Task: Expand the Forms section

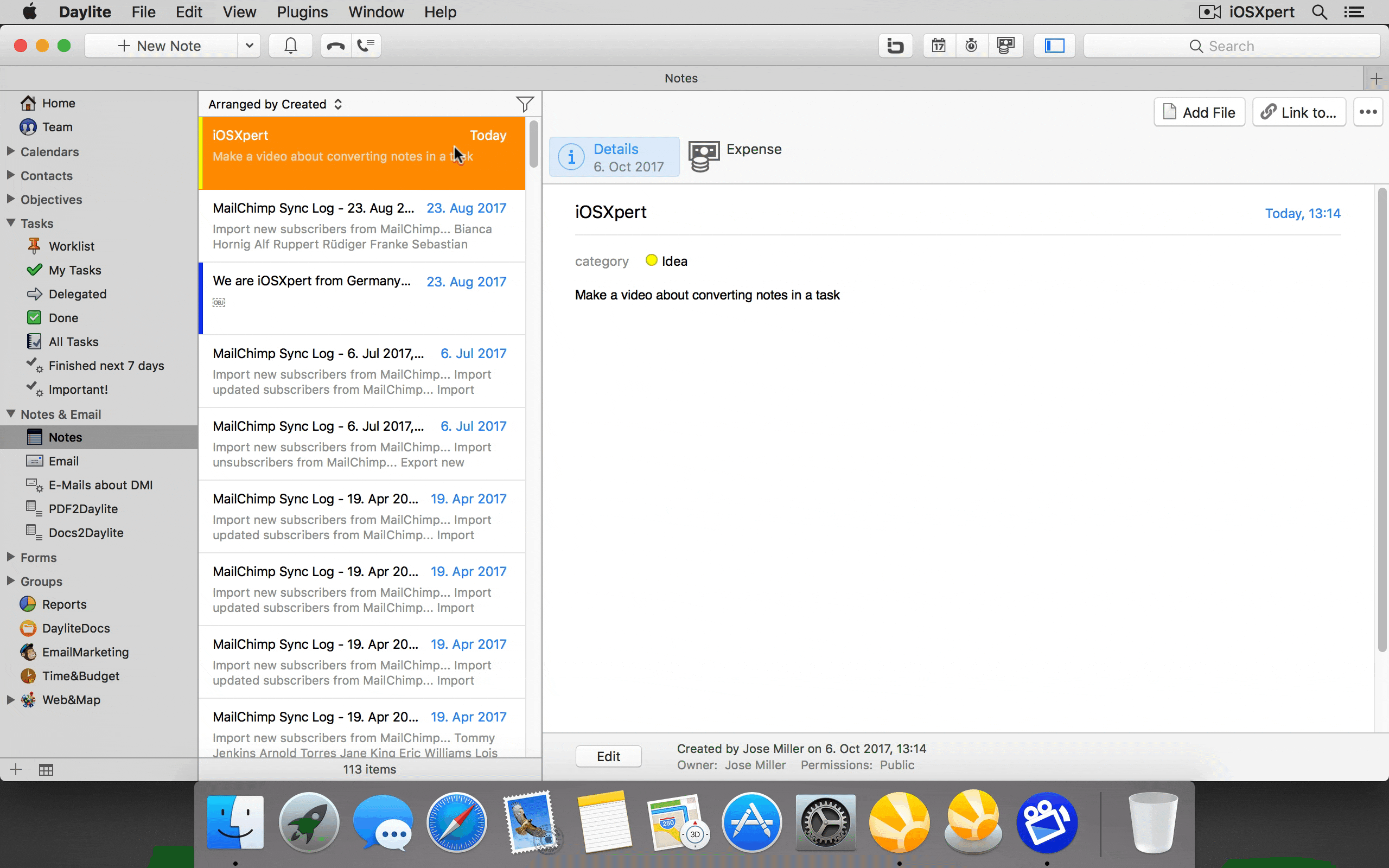Action: coord(10,557)
